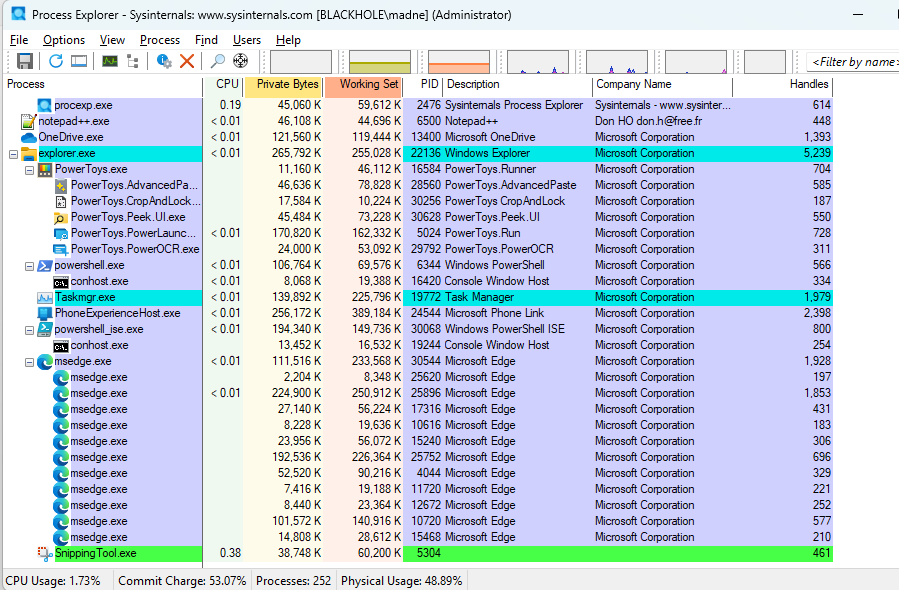The image size is (899, 590).
Task: Sort by Working Set column header
Action: click(x=363, y=85)
